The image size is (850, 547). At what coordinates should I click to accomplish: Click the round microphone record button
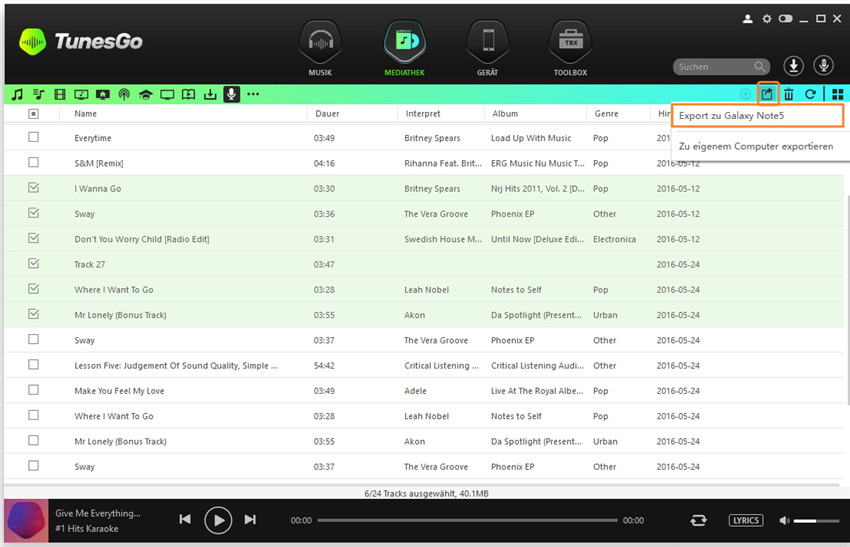click(x=824, y=66)
